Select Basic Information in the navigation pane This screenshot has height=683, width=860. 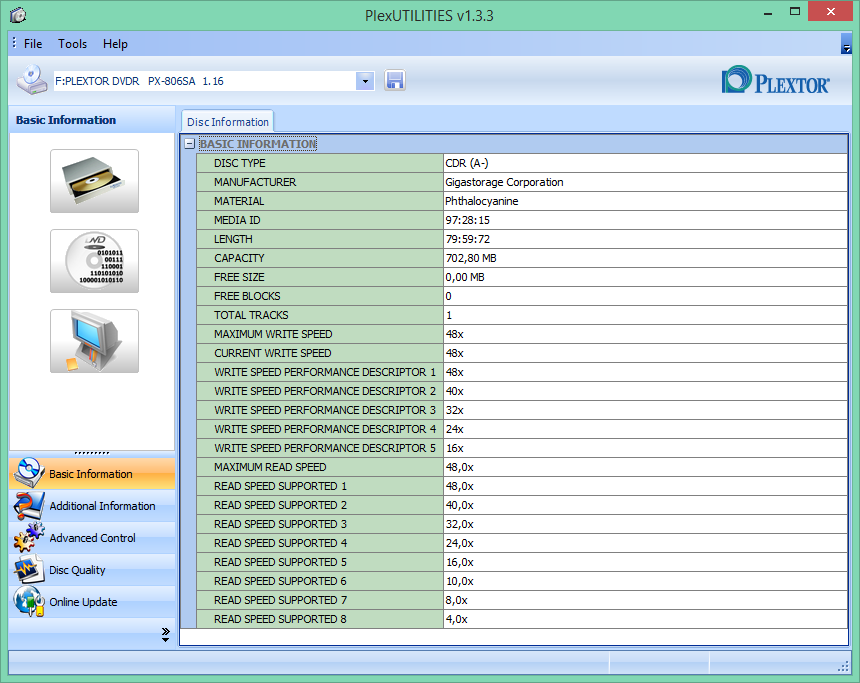(x=92, y=473)
